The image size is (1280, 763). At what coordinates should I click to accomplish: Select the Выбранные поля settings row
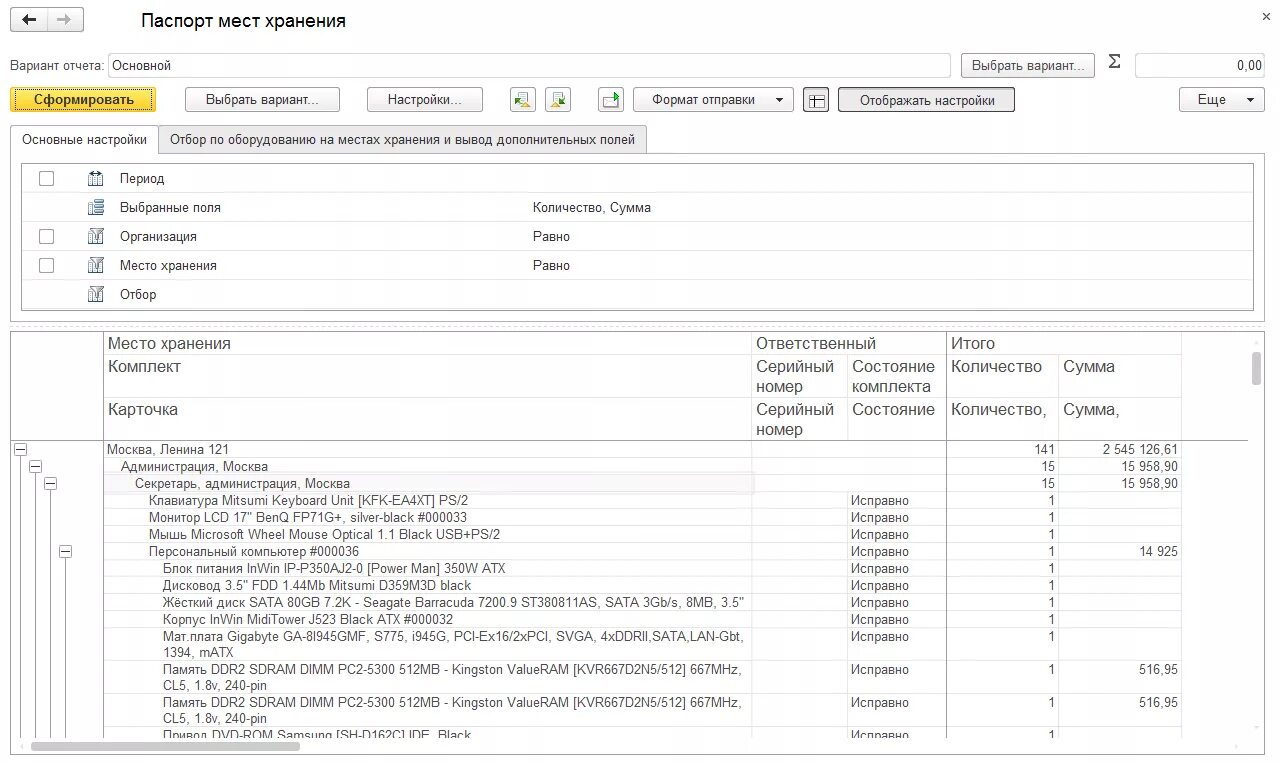(x=637, y=208)
